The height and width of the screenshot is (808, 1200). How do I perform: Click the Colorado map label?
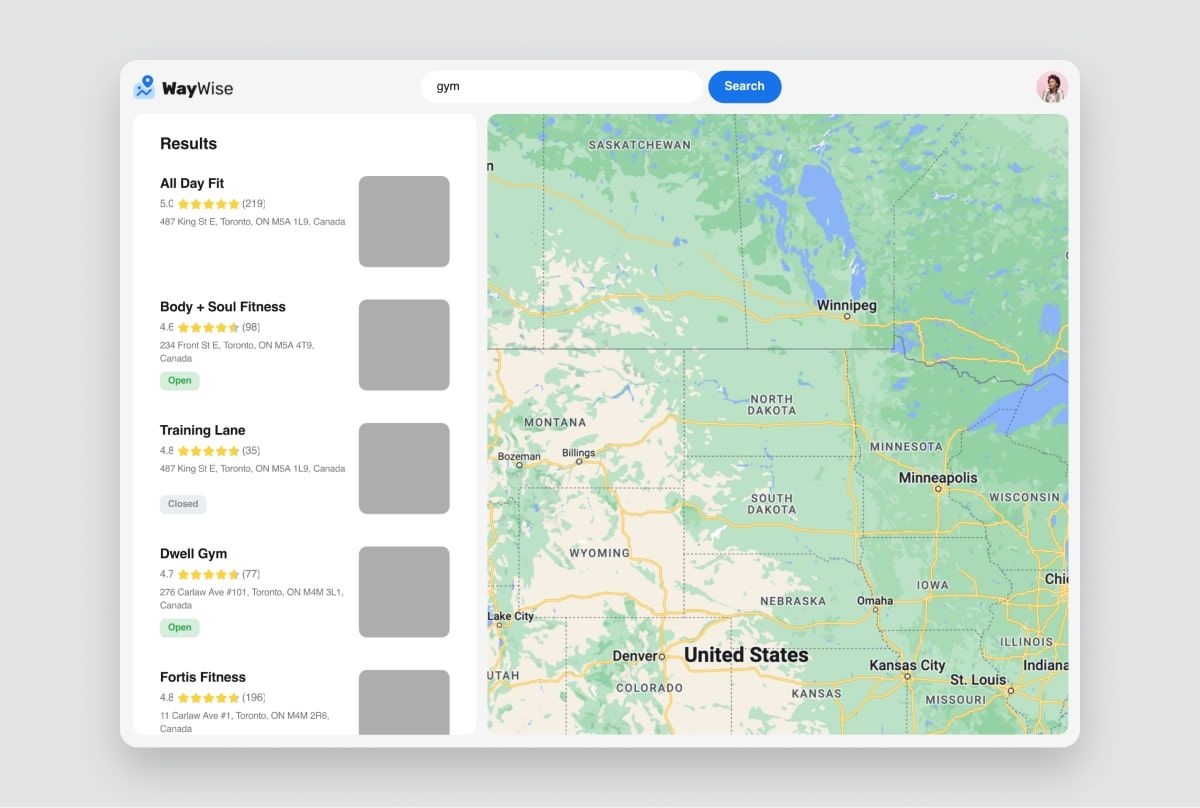[649, 688]
